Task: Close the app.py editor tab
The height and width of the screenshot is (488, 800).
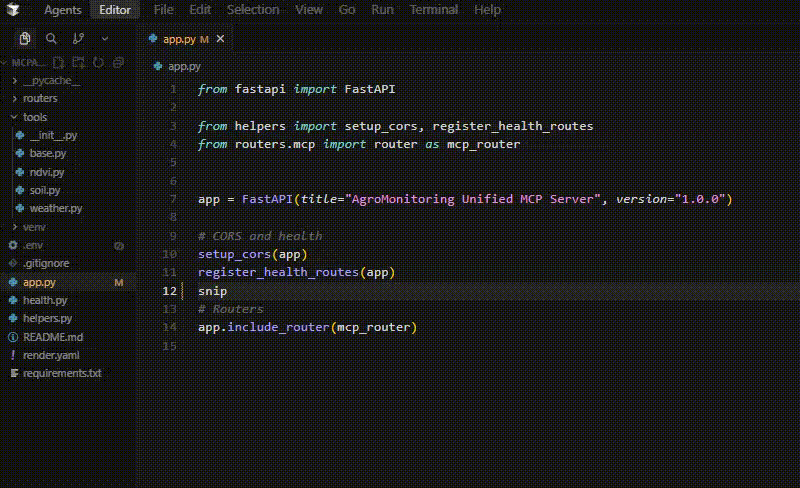Action: 221,39
